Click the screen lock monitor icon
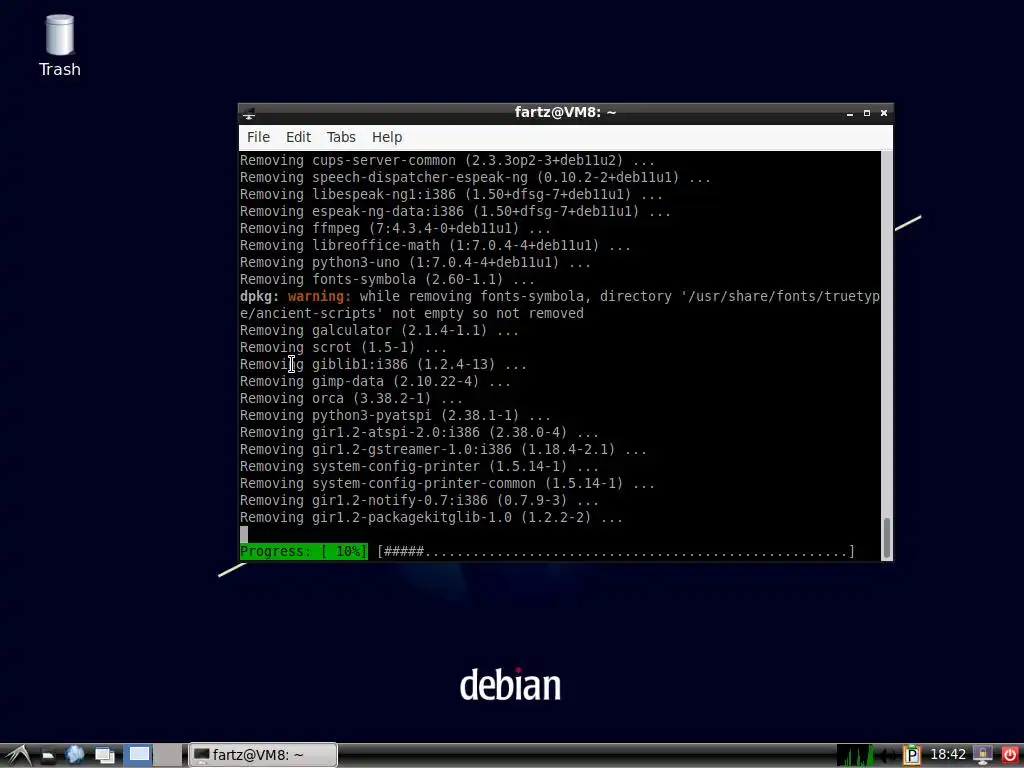 coord(983,755)
